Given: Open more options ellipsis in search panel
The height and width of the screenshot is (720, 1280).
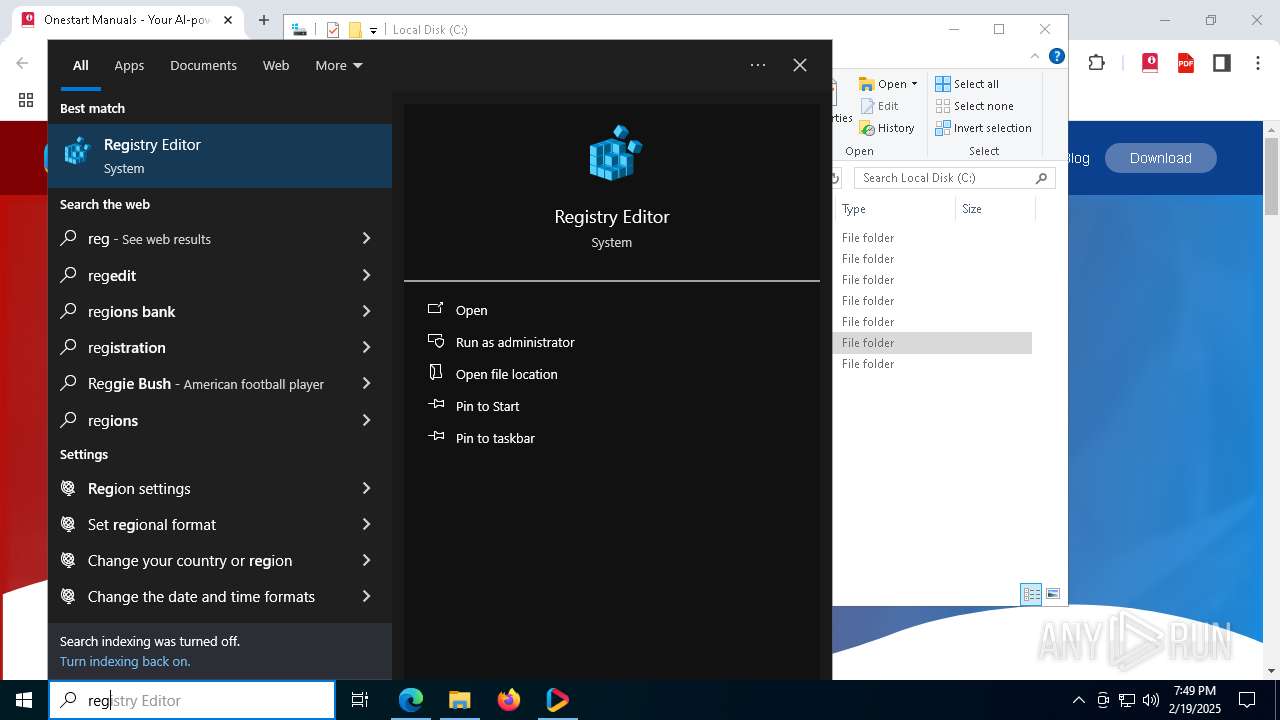Looking at the screenshot, I should [758, 65].
